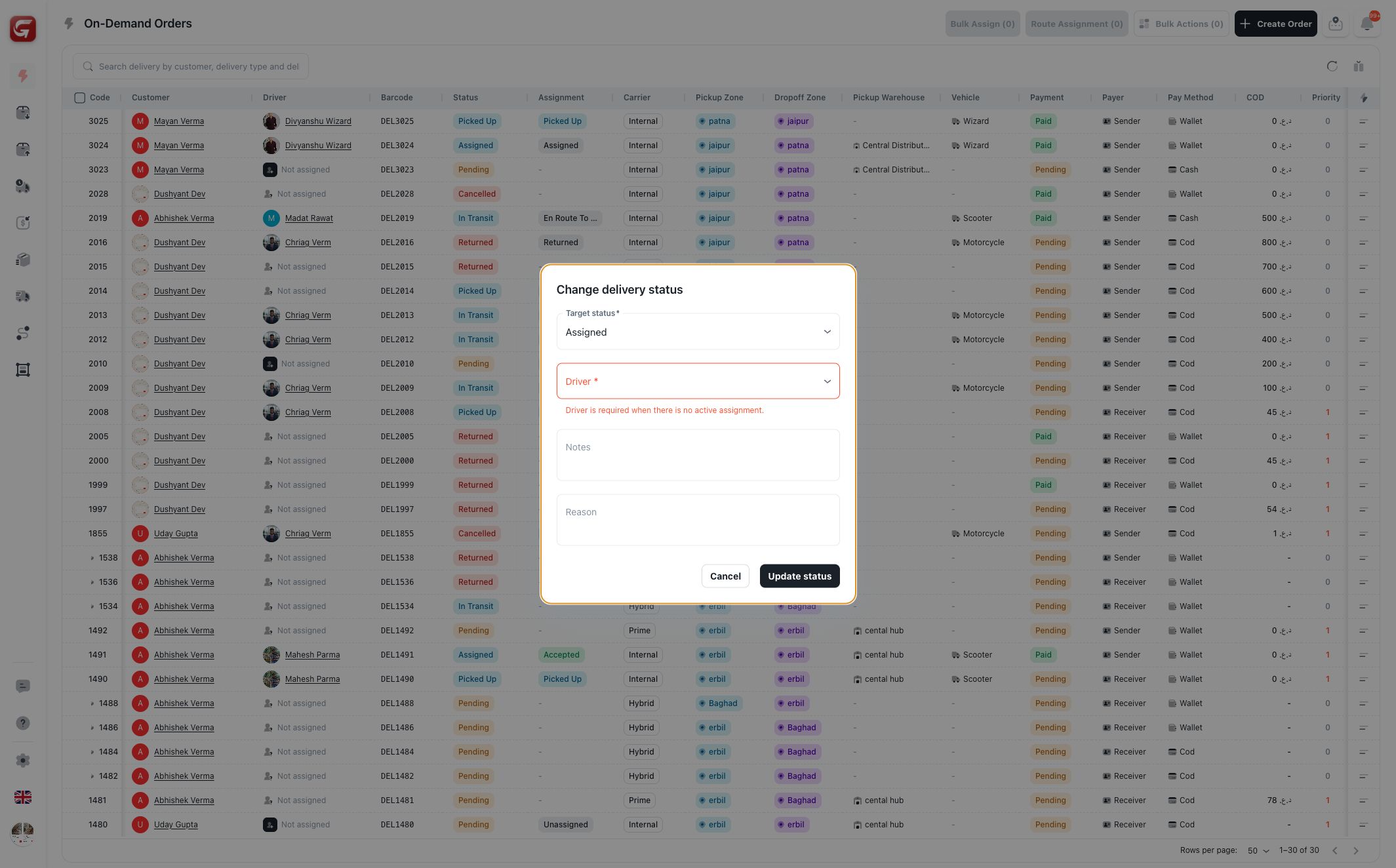The image size is (1396, 868).
Task: Expand order row 1482
Action: point(92,776)
